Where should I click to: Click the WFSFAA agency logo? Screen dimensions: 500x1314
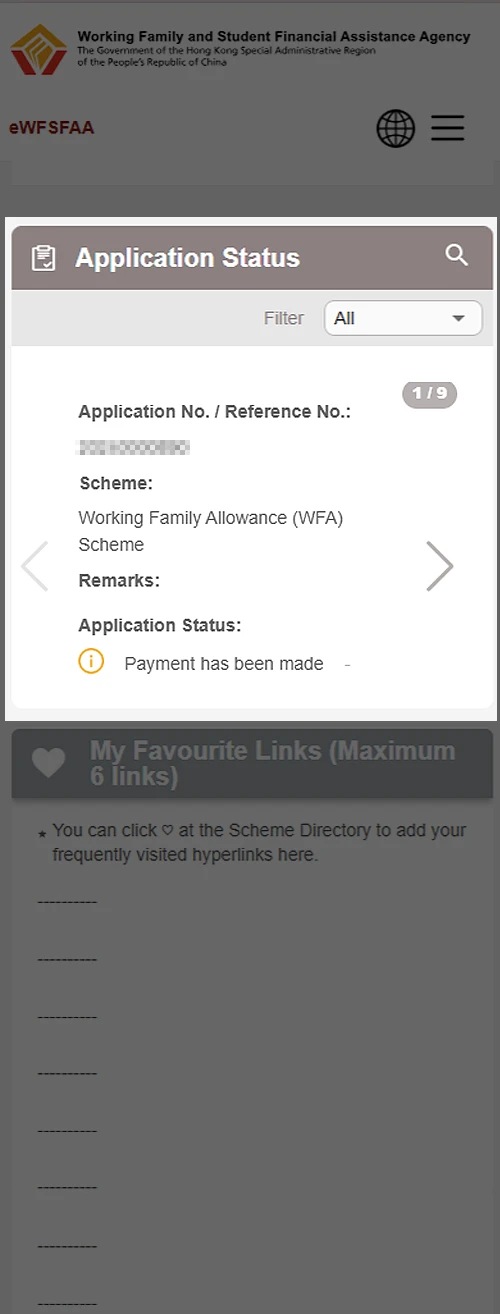click(x=39, y=50)
